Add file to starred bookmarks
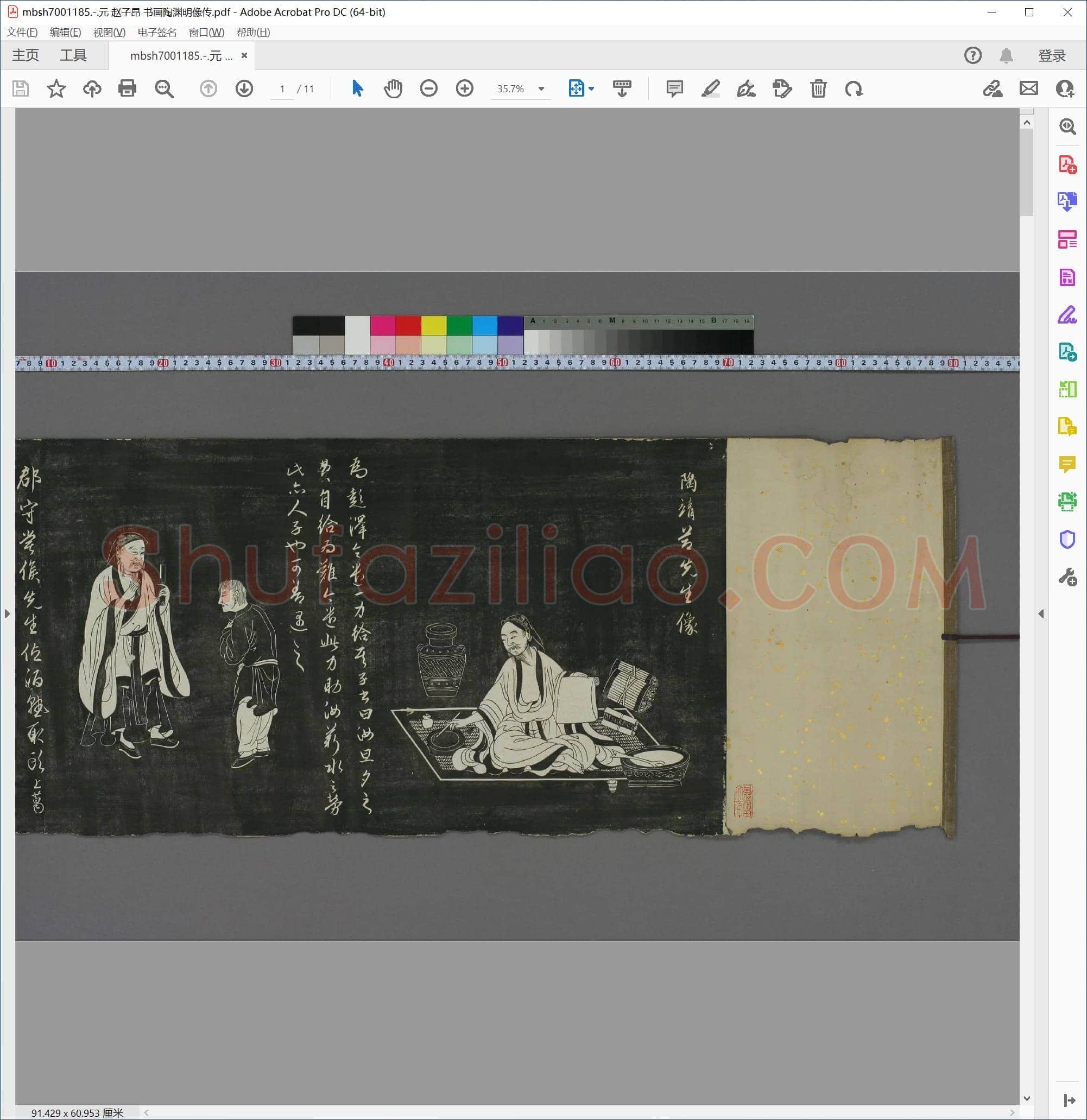Image resolution: width=1087 pixels, height=1120 pixels. coord(56,88)
